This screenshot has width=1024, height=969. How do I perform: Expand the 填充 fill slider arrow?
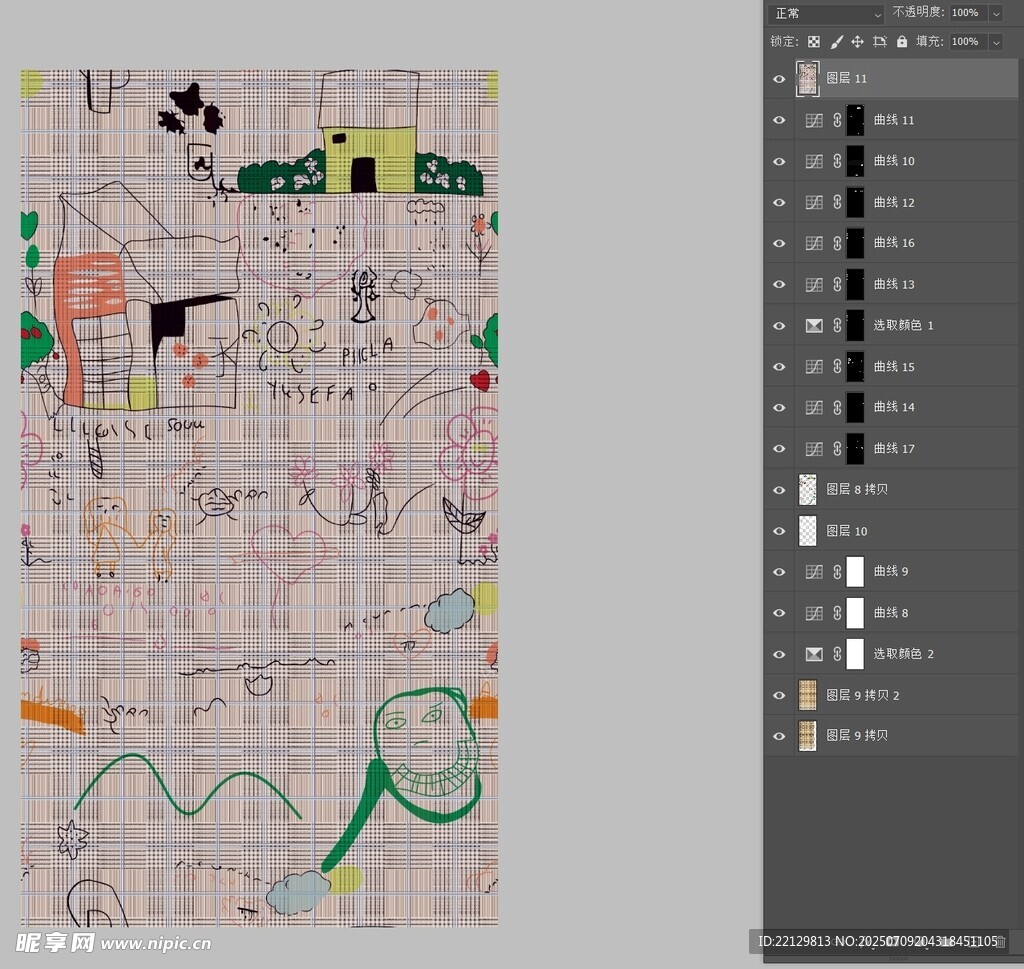995,42
